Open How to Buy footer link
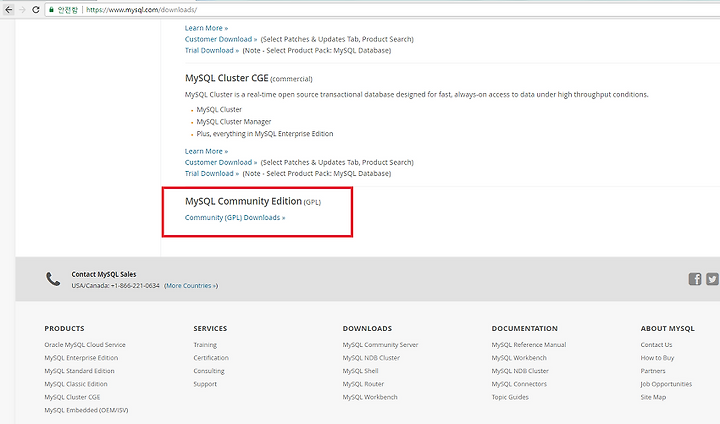This screenshot has height=424, width=720. [x=657, y=358]
